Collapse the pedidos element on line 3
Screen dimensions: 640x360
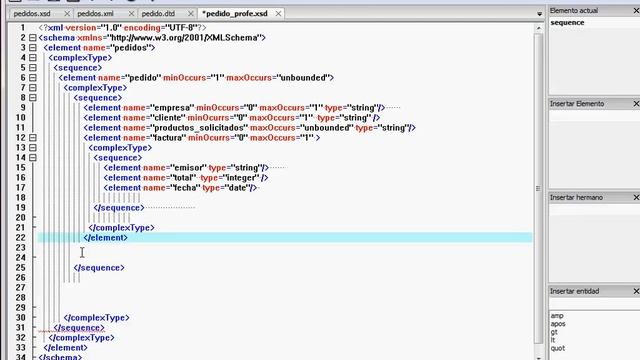33,48
